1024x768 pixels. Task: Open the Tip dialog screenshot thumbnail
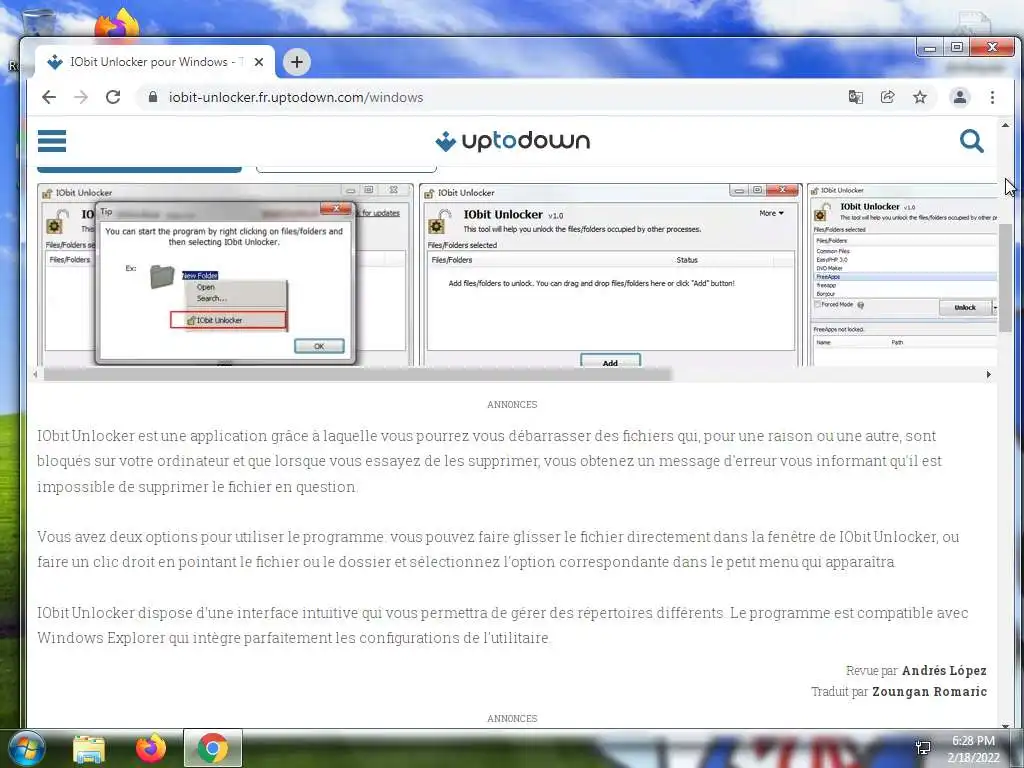click(x=225, y=276)
